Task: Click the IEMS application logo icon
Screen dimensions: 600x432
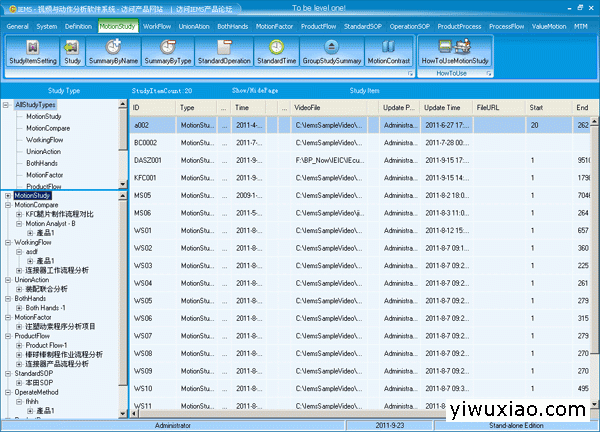Action: coord(12,9)
